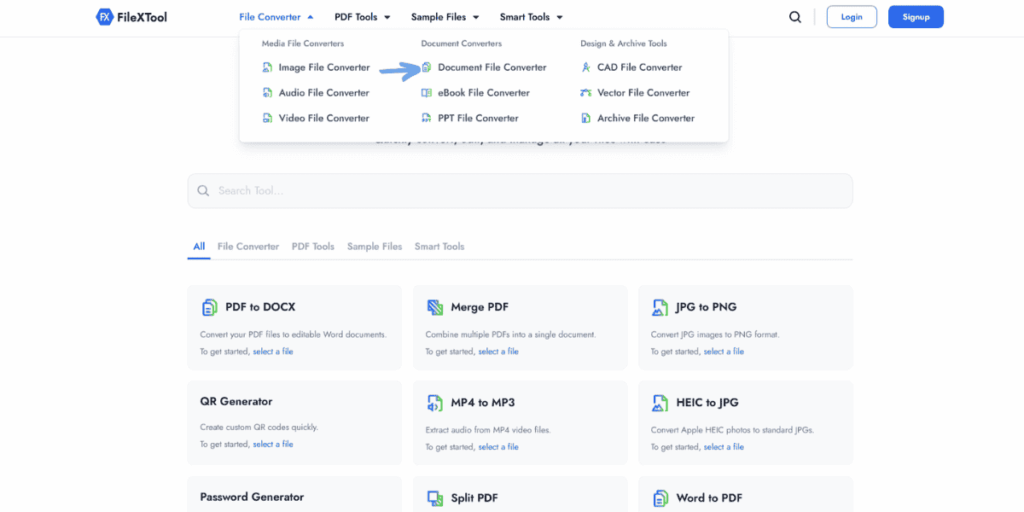1024x512 pixels.
Task: Focus the Search Tool input field
Action: [520, 191]
